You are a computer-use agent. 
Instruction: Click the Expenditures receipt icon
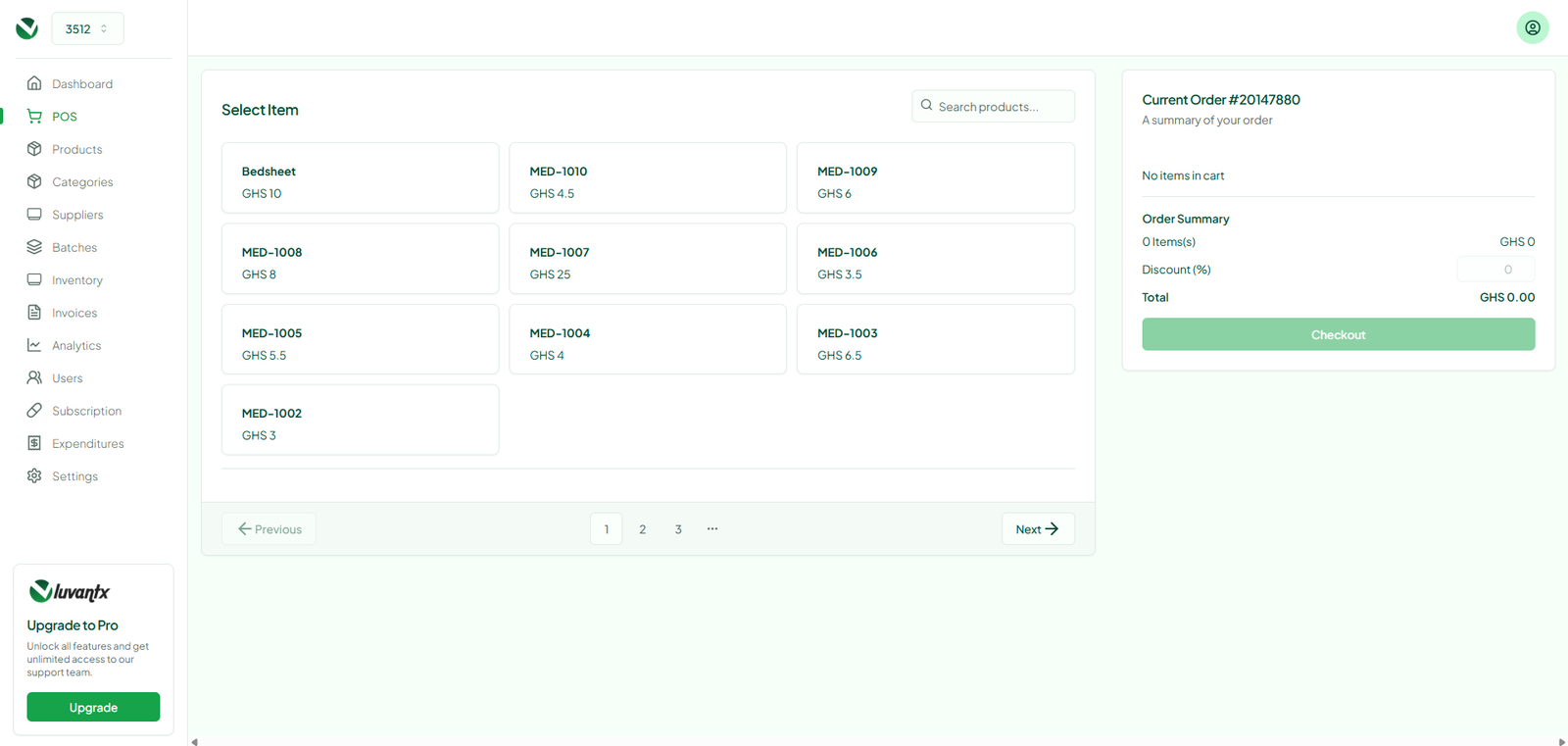click(x=34, y=443)
